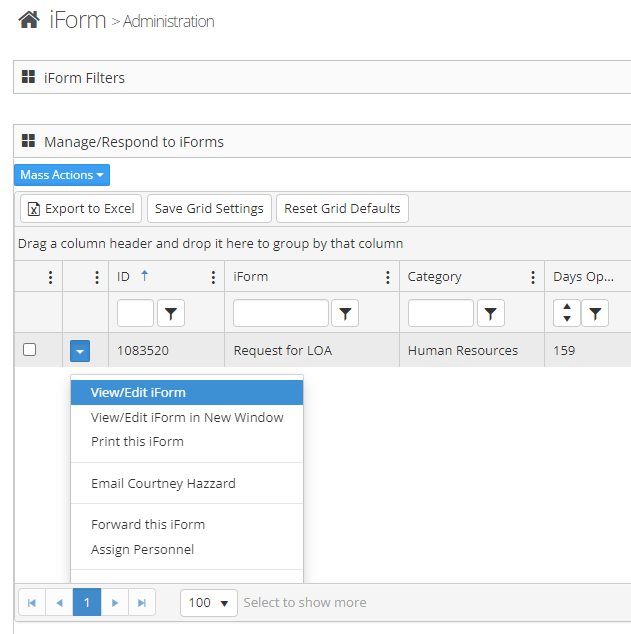The height and width of the screenshot is (634, 631).
Task: Open the Mass Actions dropdown
Action: [62, 175]
